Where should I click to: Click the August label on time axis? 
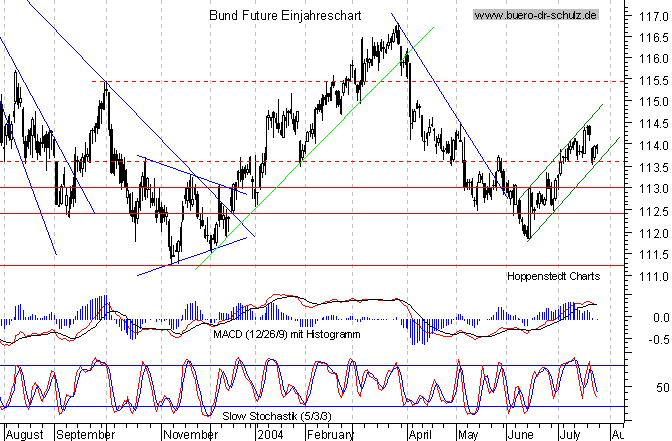click(26, 435)
